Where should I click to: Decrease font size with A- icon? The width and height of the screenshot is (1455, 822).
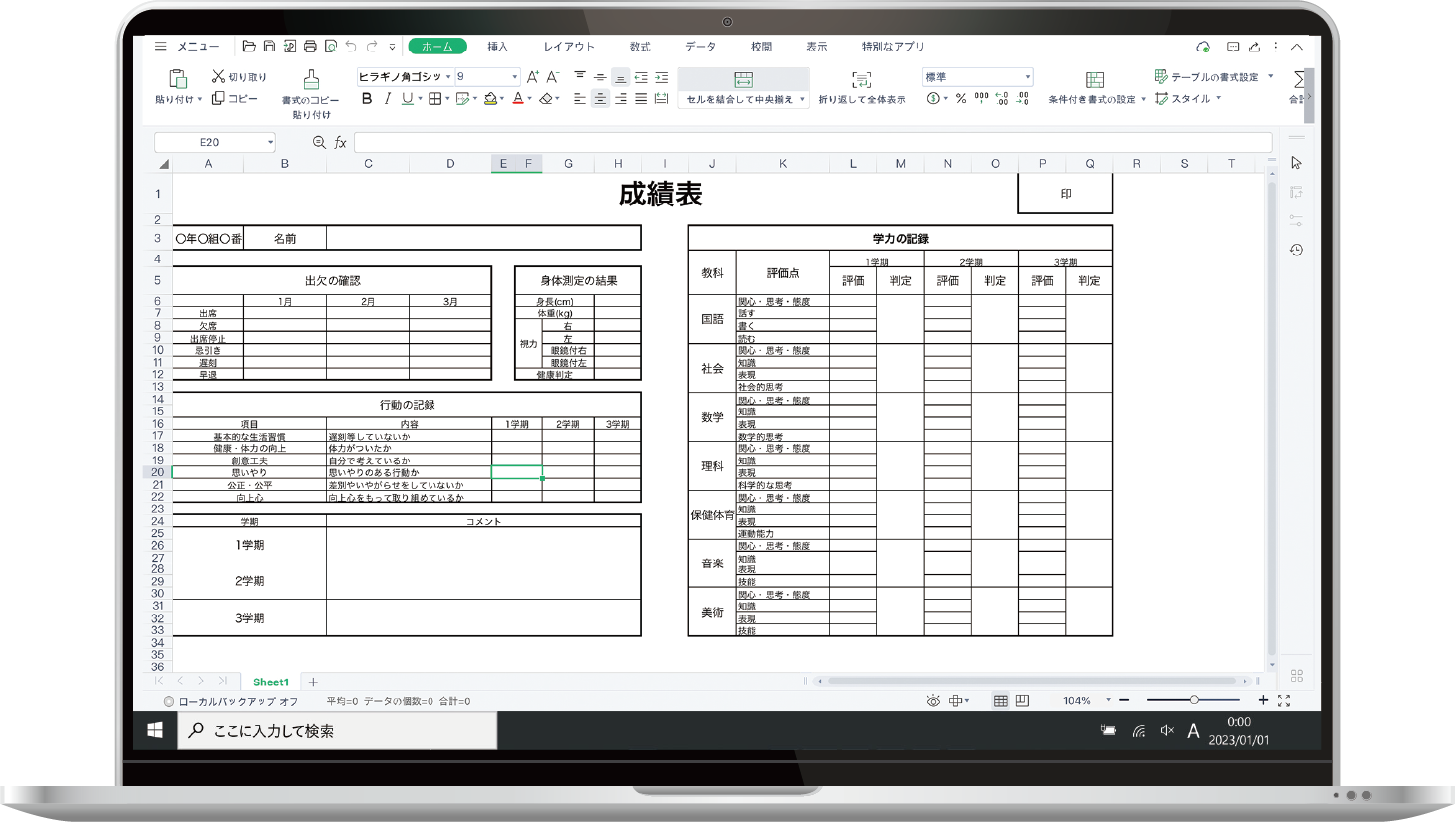coord(552,76)
